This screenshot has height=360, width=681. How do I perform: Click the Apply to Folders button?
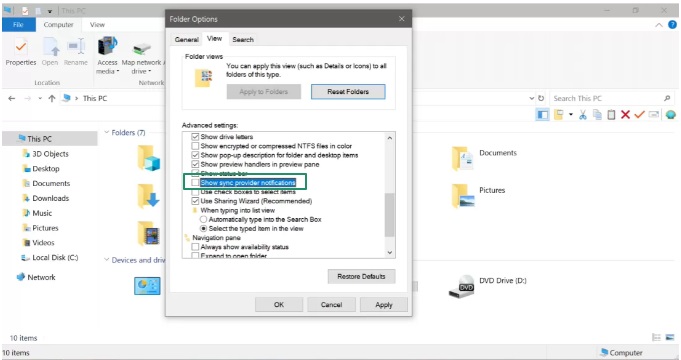pyautogui.click(x=264, y=92)
